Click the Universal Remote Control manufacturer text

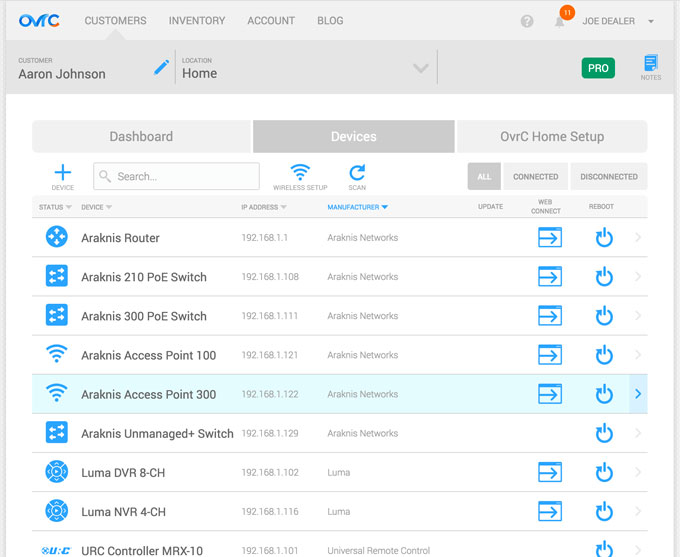[x=379, y=550]
